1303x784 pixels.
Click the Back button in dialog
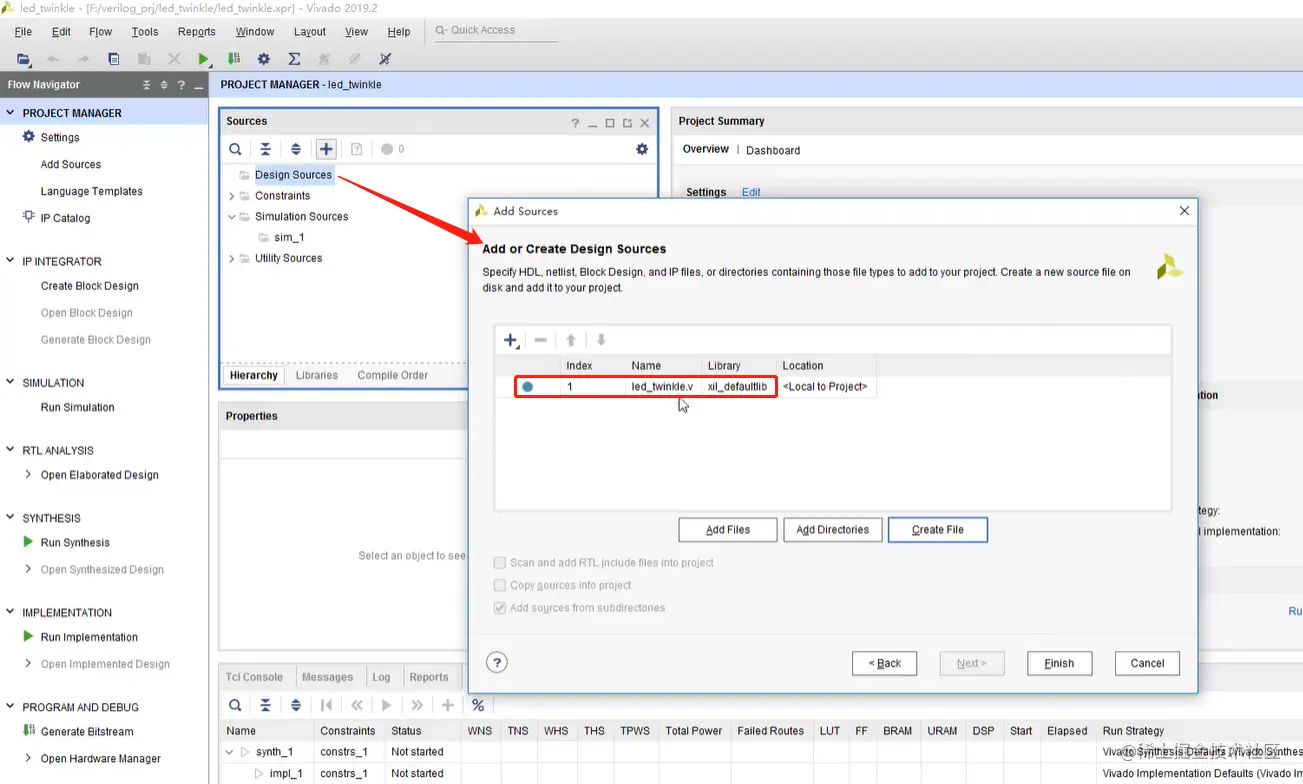[885, 663]
